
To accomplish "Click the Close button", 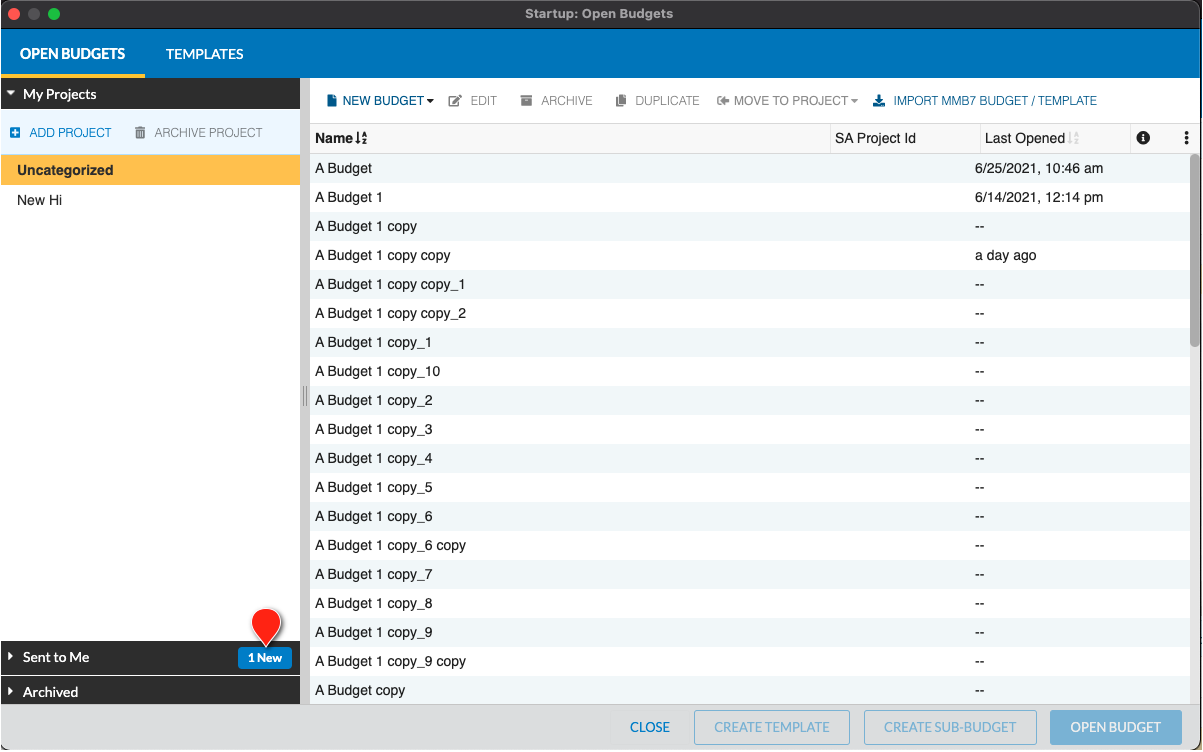I will (x=650, y=727).
